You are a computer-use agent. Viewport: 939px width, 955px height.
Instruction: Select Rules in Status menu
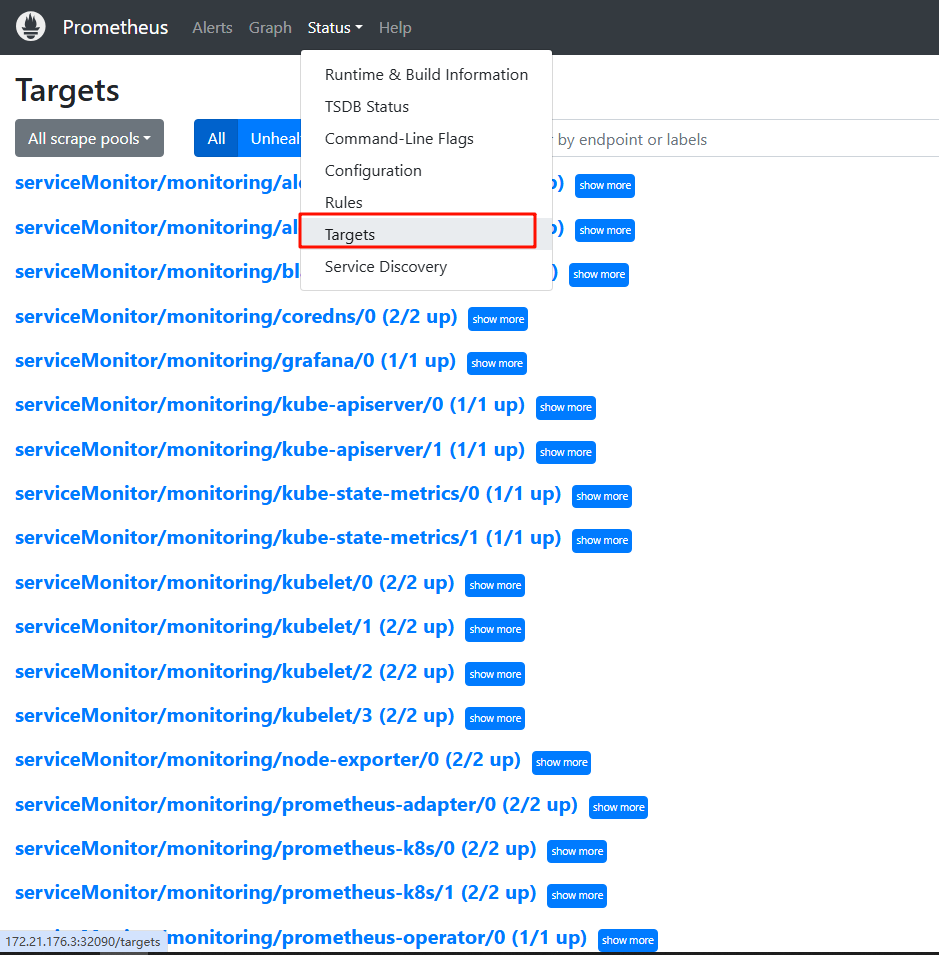426,202
